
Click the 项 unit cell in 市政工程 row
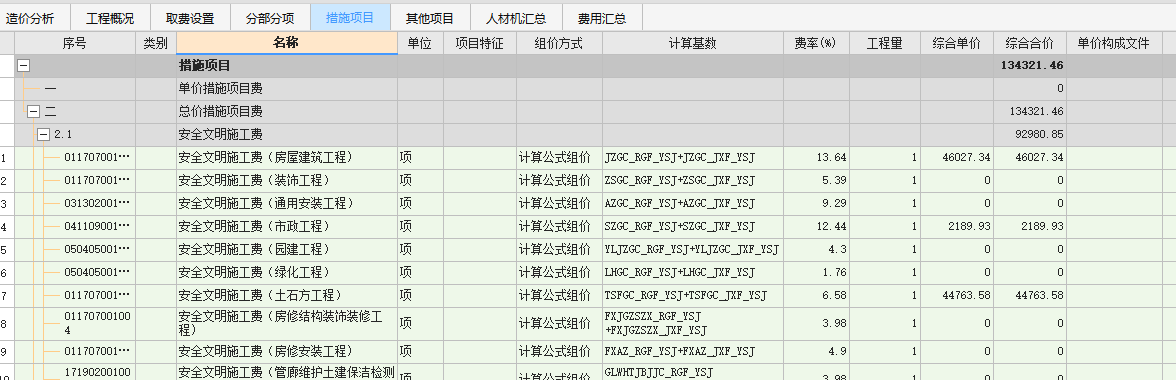point(420,226)
